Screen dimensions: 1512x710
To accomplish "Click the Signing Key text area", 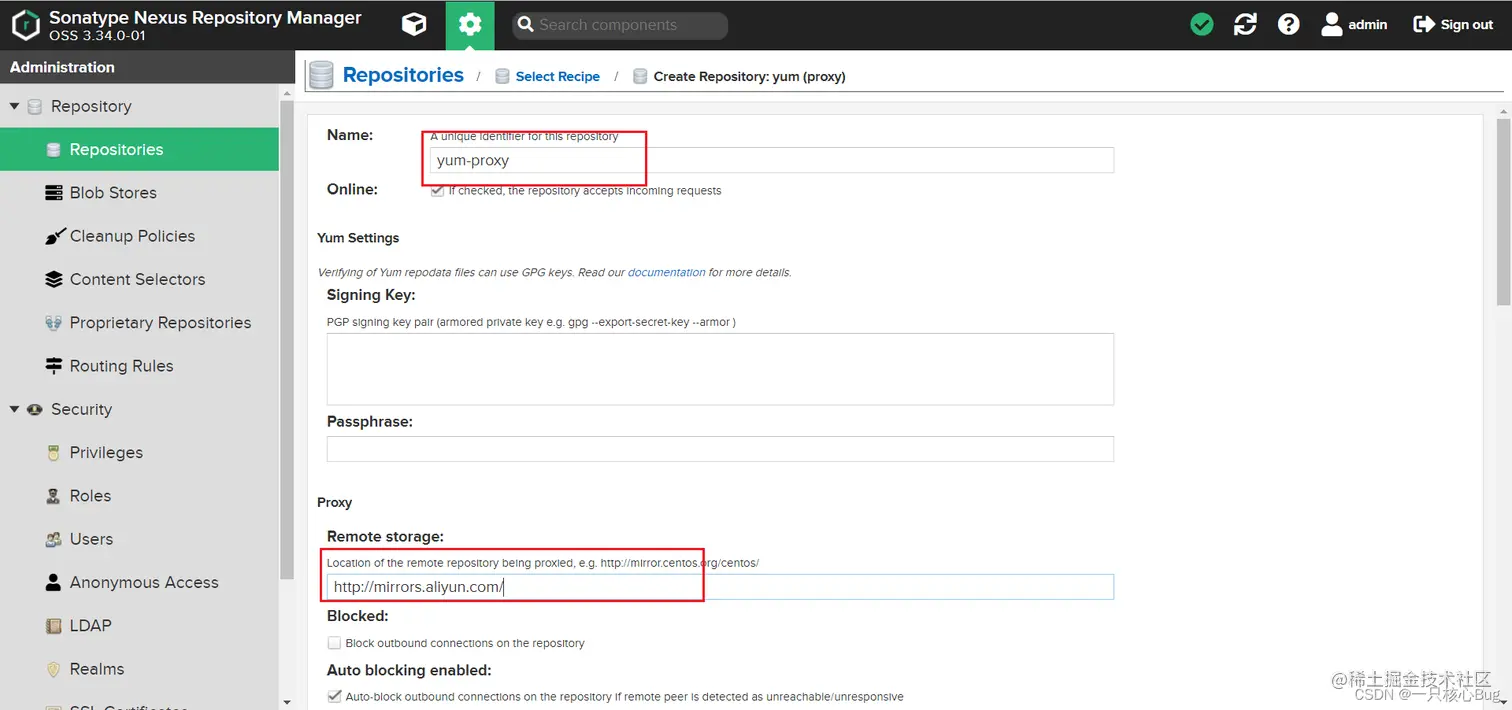I will [720, 369].
